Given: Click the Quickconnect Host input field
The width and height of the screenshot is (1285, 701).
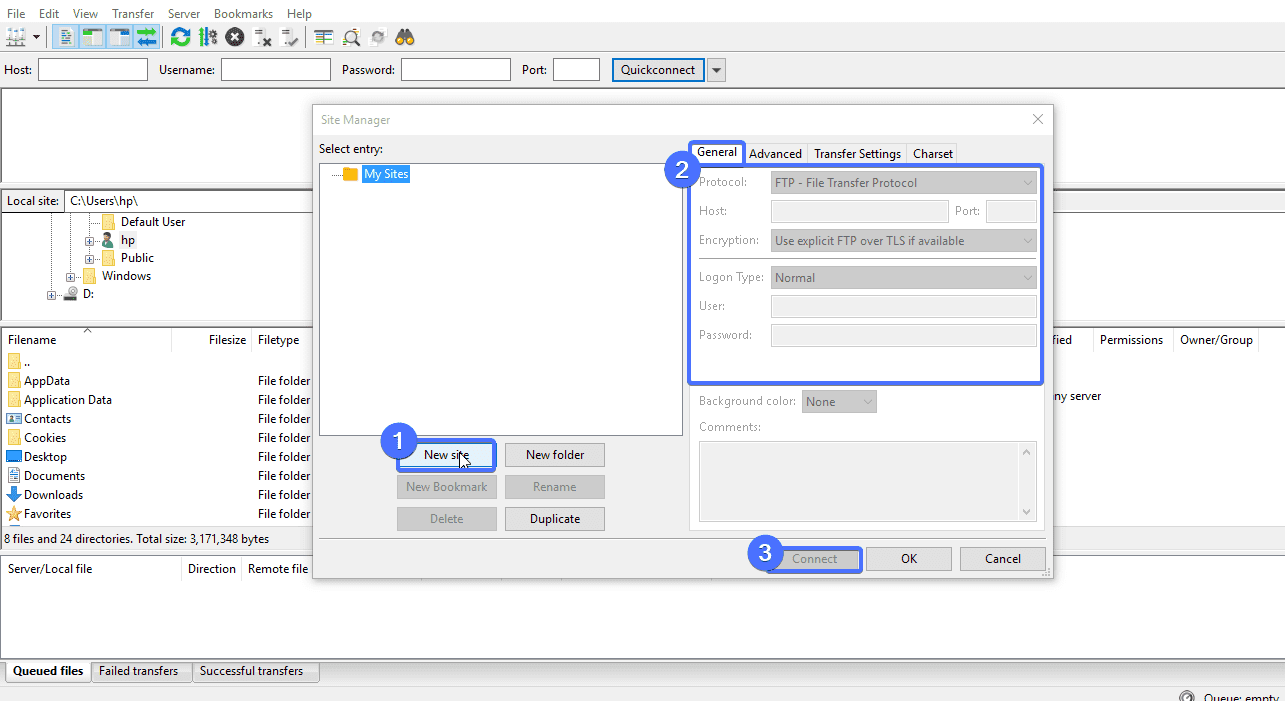Looking at the screenshot, I should pyautogui.click(x=93, y=70).
